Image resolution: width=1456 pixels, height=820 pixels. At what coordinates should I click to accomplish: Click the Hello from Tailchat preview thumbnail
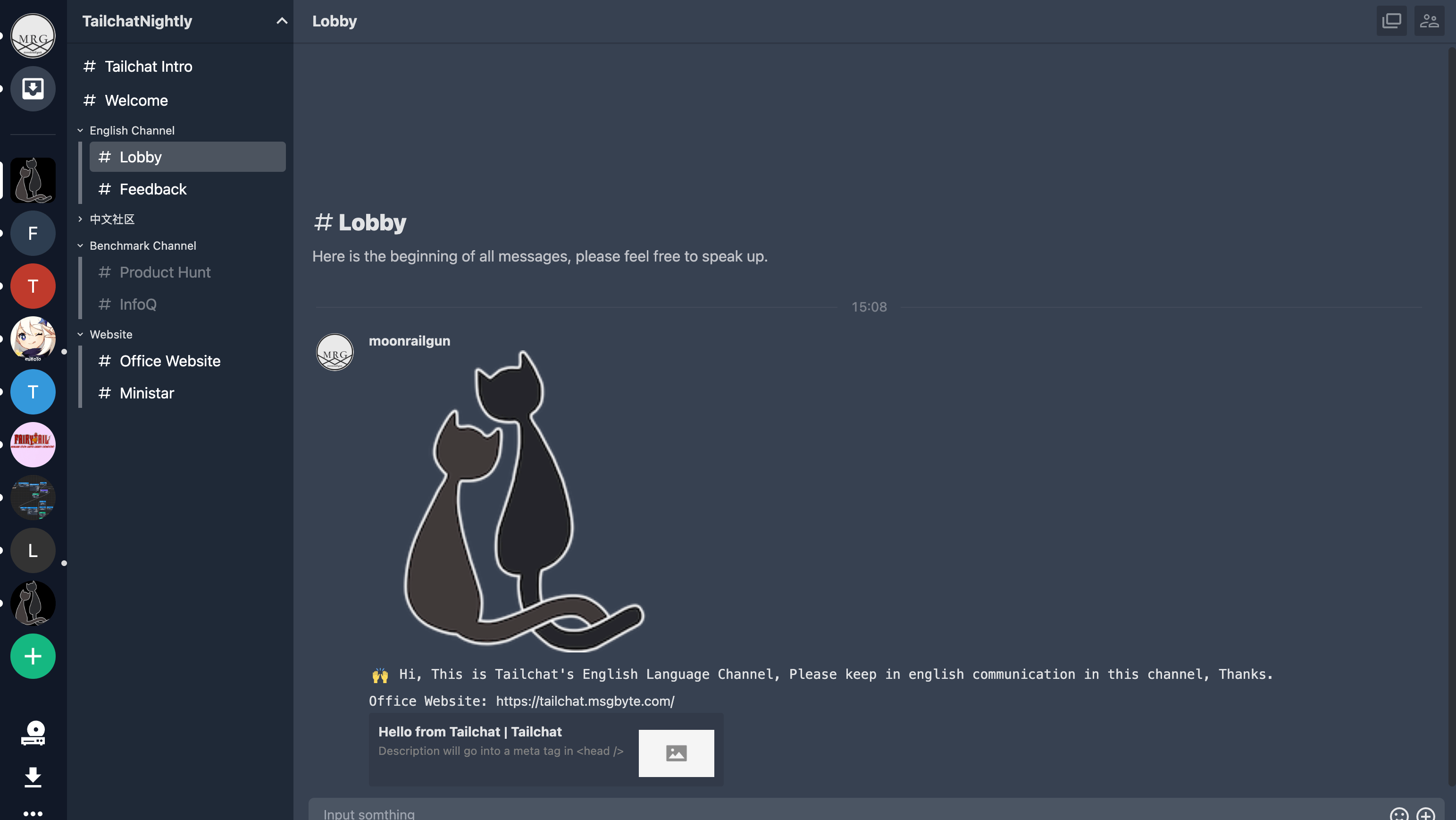676,752
